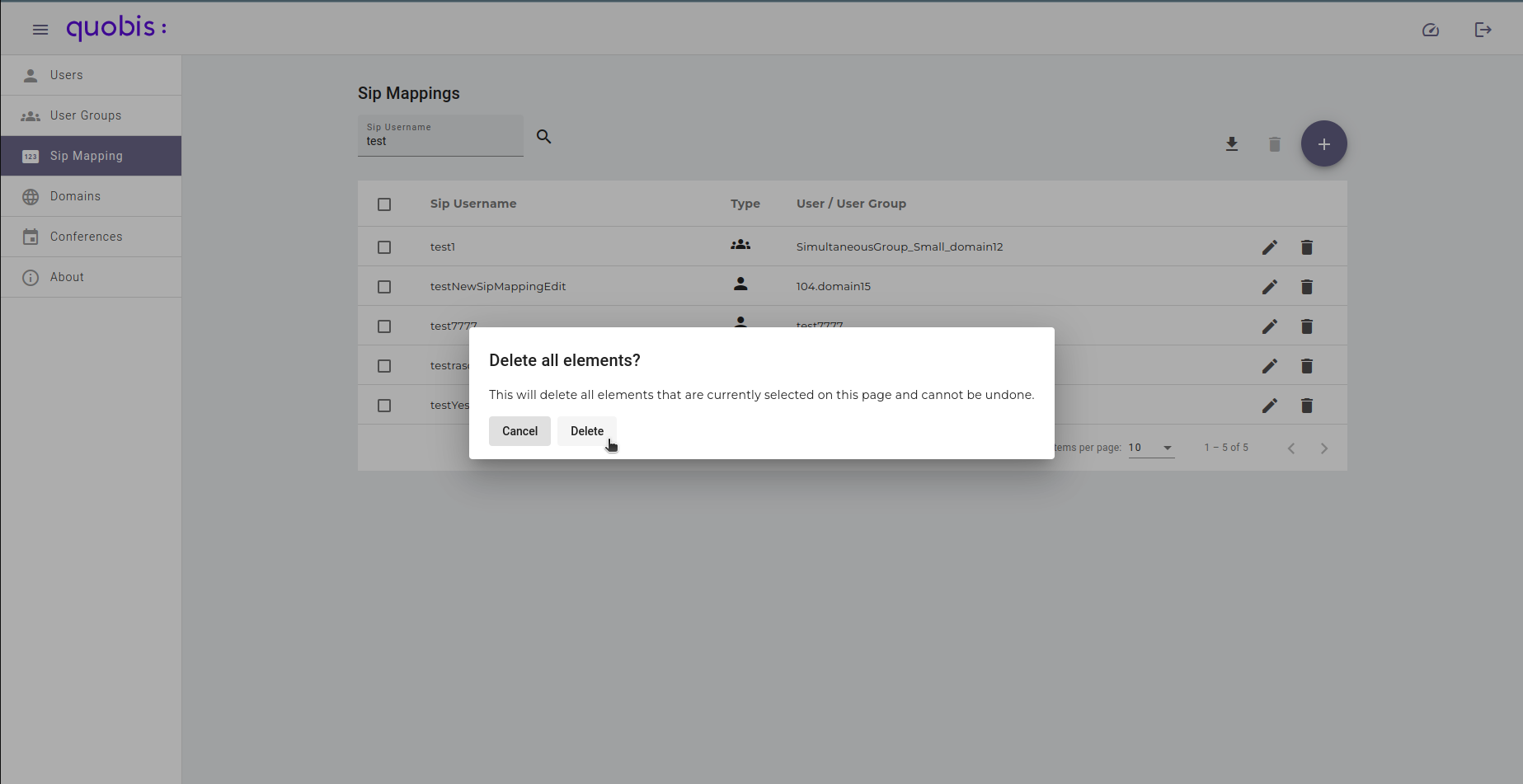Sort by Sip Username column header
Screen dimensions: 1523x784
[473, 204]
